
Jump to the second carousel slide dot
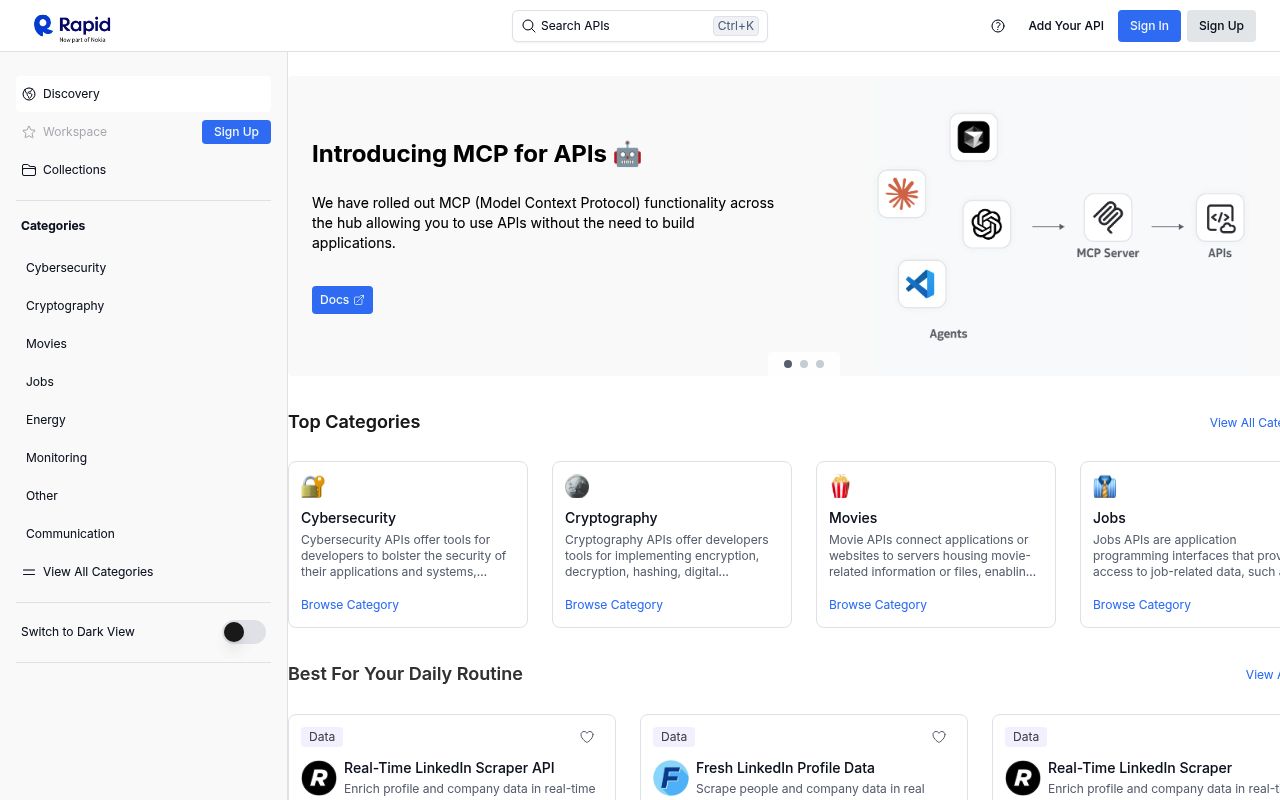[804, 364]
